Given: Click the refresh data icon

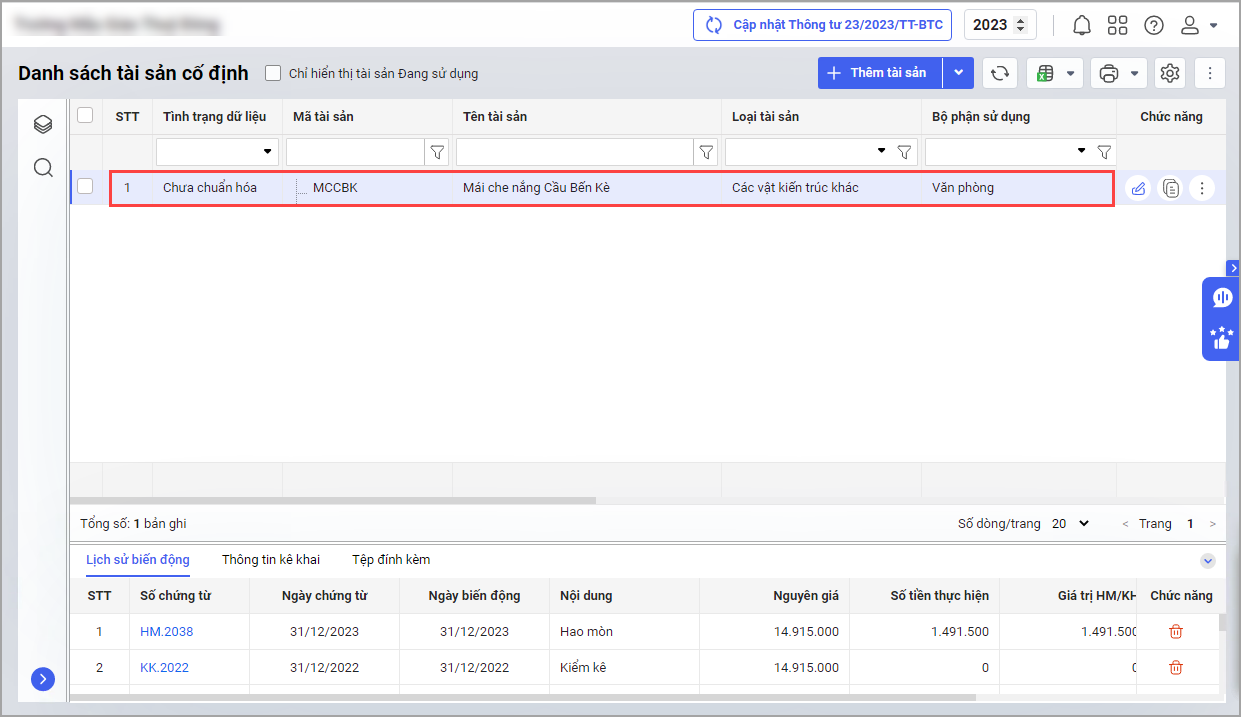Looking at the screenshot, I should [x=999, y=73].
